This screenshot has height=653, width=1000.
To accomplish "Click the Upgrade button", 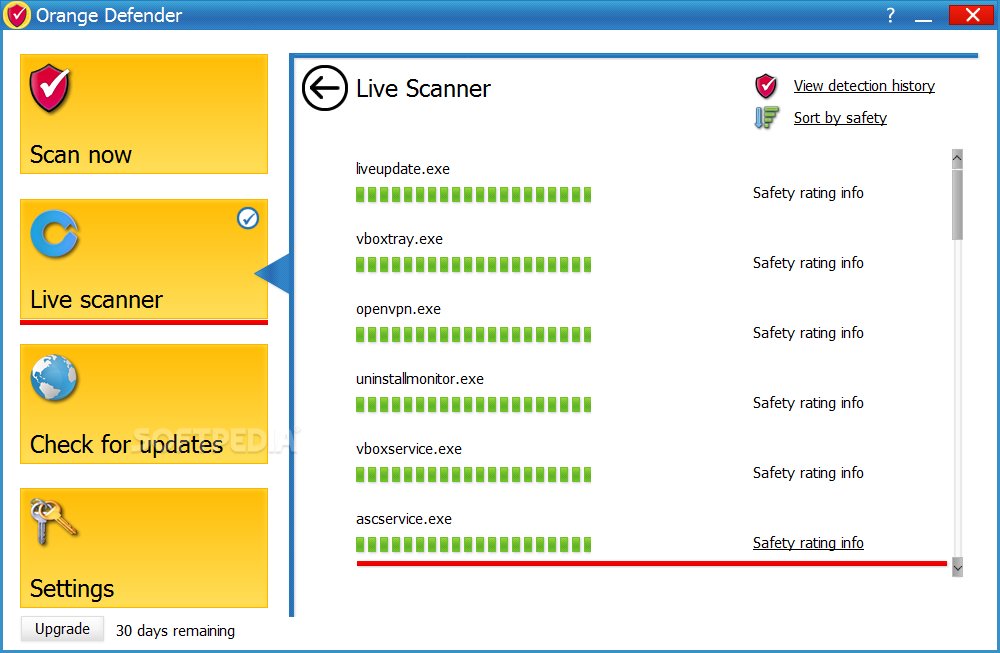I will point(62,629).
